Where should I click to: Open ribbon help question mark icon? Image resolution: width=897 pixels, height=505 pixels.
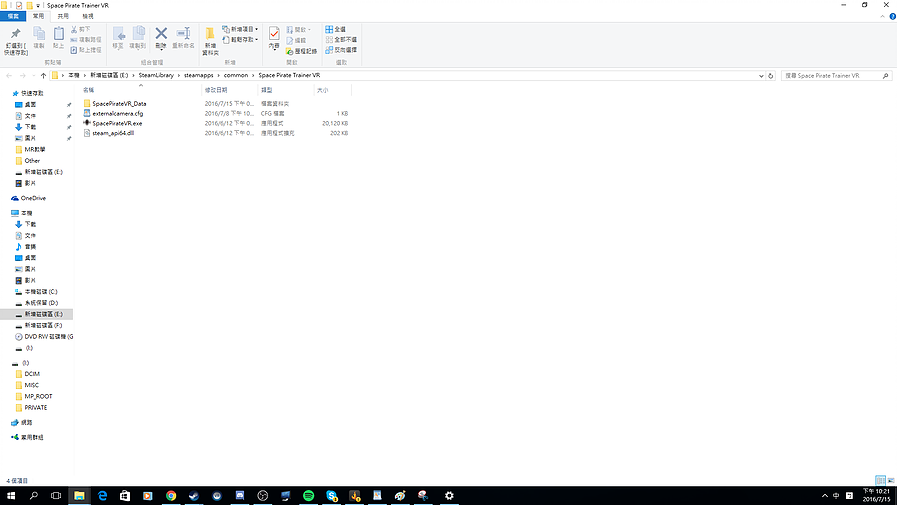tap(892, 17)
